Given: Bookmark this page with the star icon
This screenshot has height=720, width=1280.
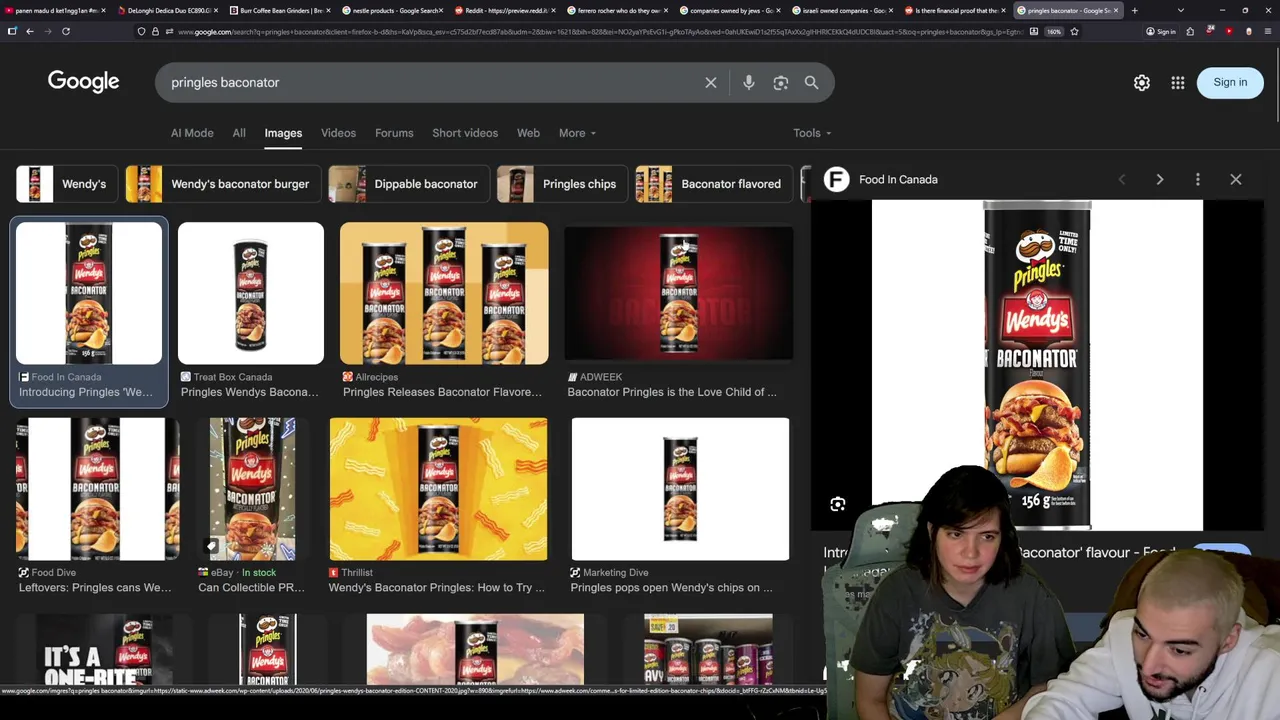Looking at the screenshot, I should pyautogui.click(x=1074, y=31).
